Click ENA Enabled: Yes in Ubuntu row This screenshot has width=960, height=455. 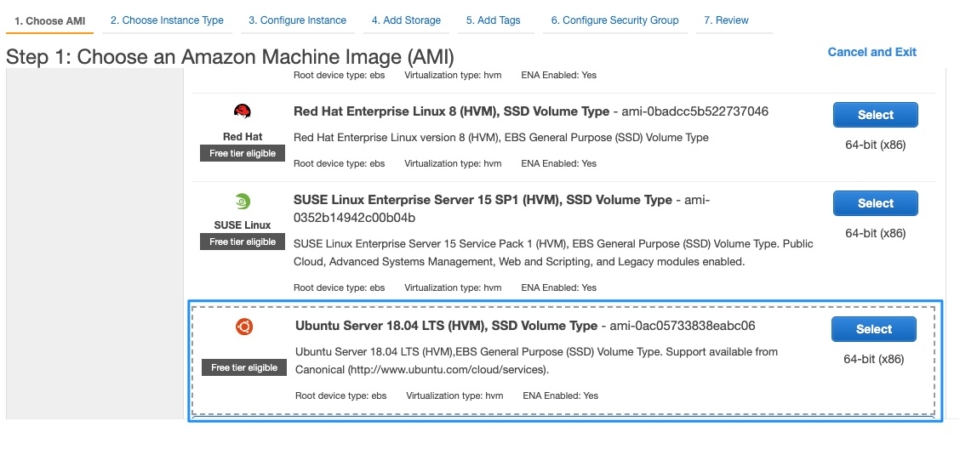point(560,396)
